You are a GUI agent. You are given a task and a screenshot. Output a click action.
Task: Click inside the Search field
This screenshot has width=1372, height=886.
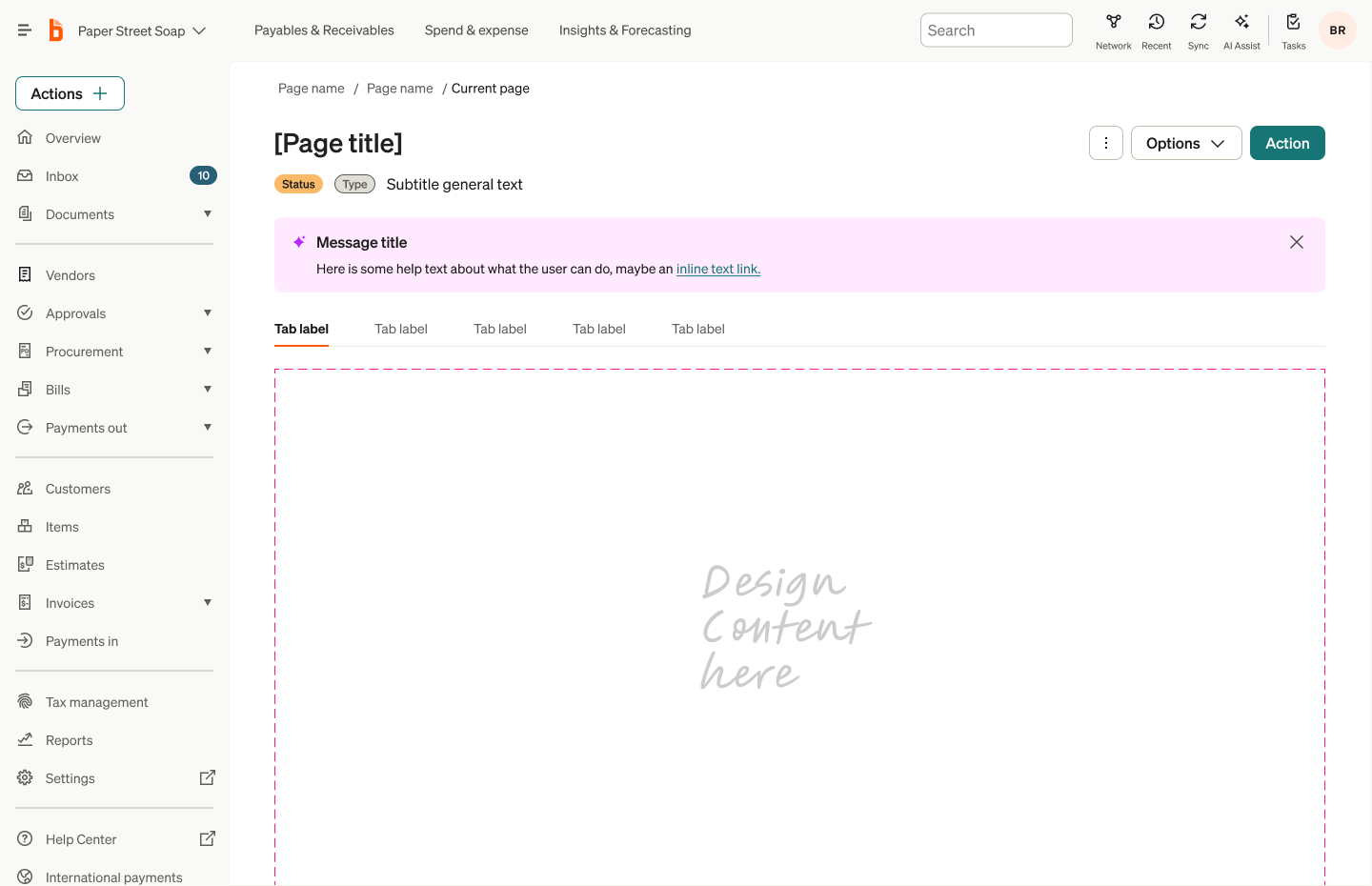pyautogui.click(x=996, y=30)
